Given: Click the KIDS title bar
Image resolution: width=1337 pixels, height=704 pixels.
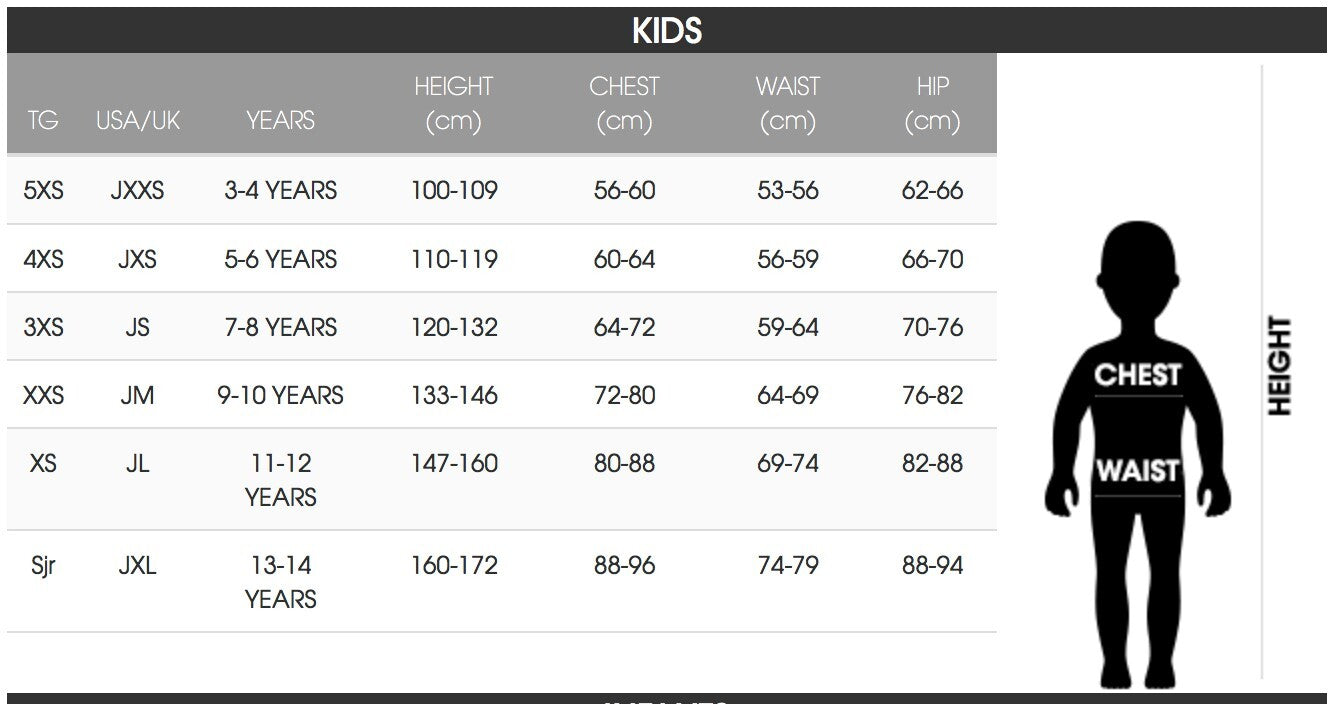Looking at the screenshot, I should 667,30.
